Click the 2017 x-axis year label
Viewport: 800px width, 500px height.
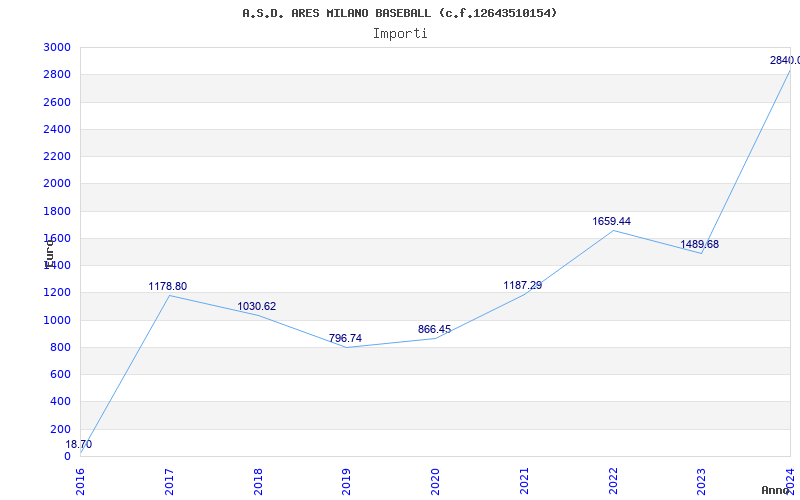coord(169,481)
